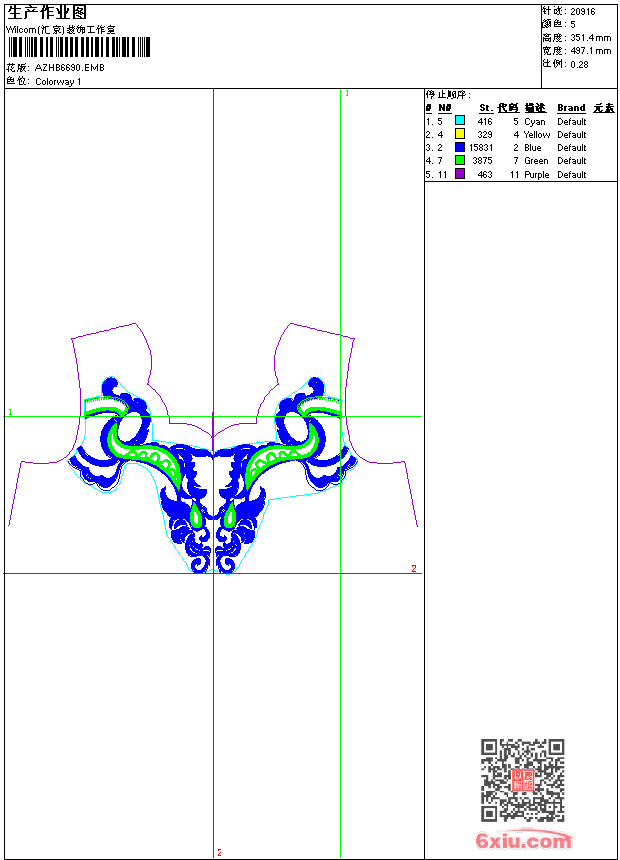Click the Green color swatch in stop sequence
The image size is (620, 860).
[460, 160]
